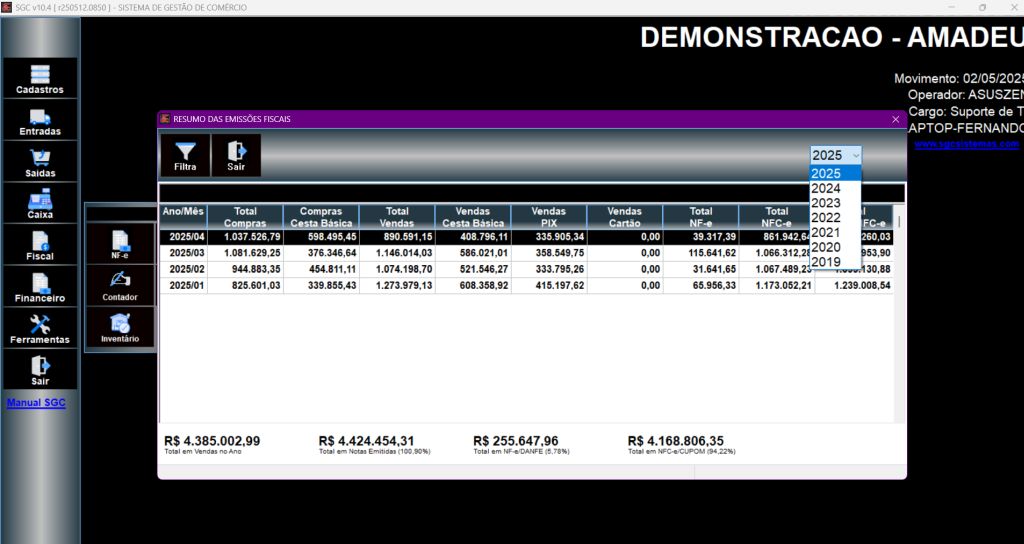The width and height of the screenshot is (1024, 544).
Task: Click the Total Compras column header
Action: pos(245,217)
